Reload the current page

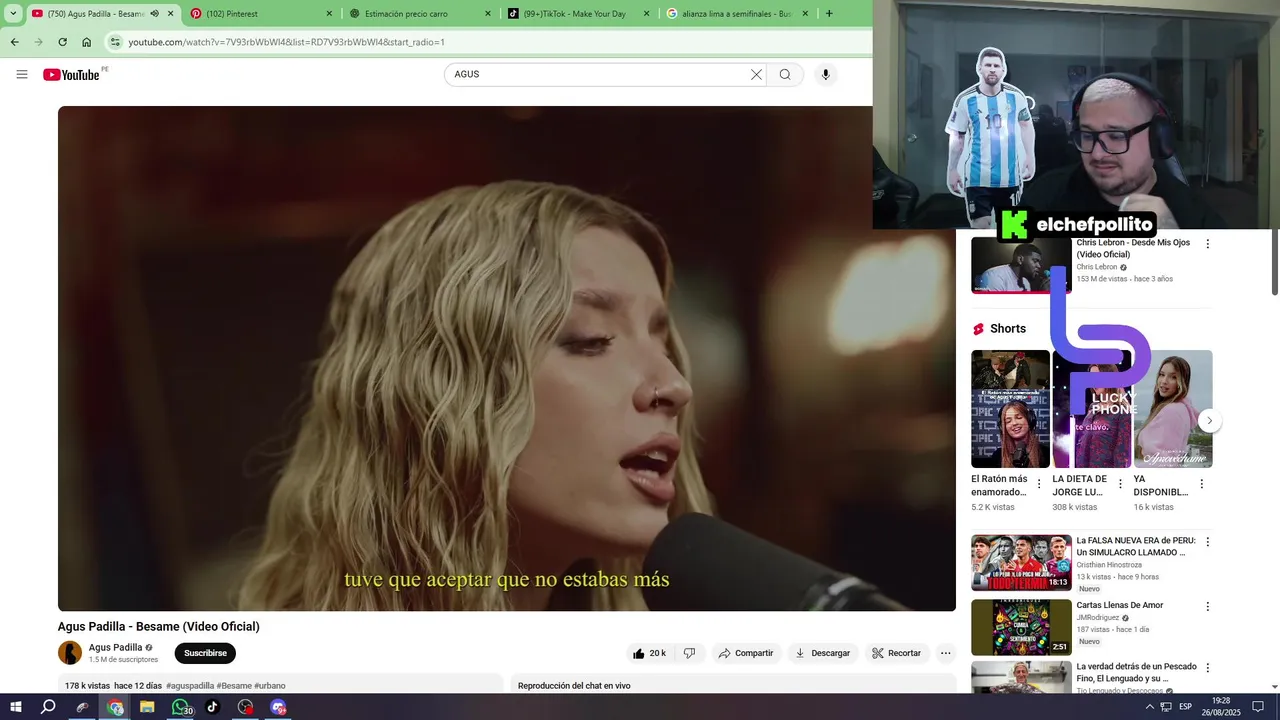[62, 42]
